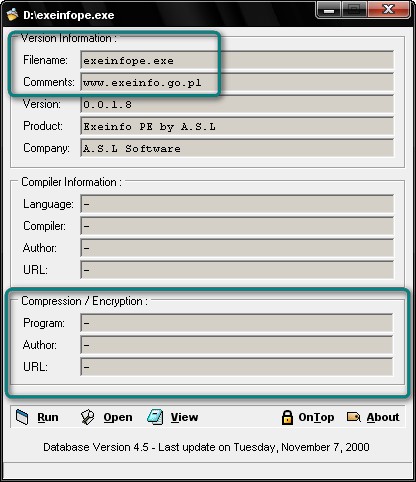Click the View notebook icon
The height and width of the screenshot is (482, 416).
click(155, 417)
